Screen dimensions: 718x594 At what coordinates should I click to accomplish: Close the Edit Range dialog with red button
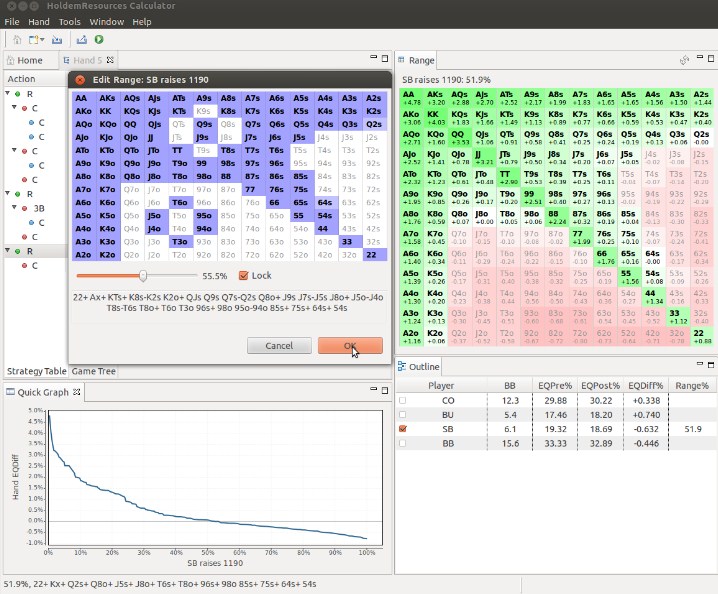[x=80, y=79]
